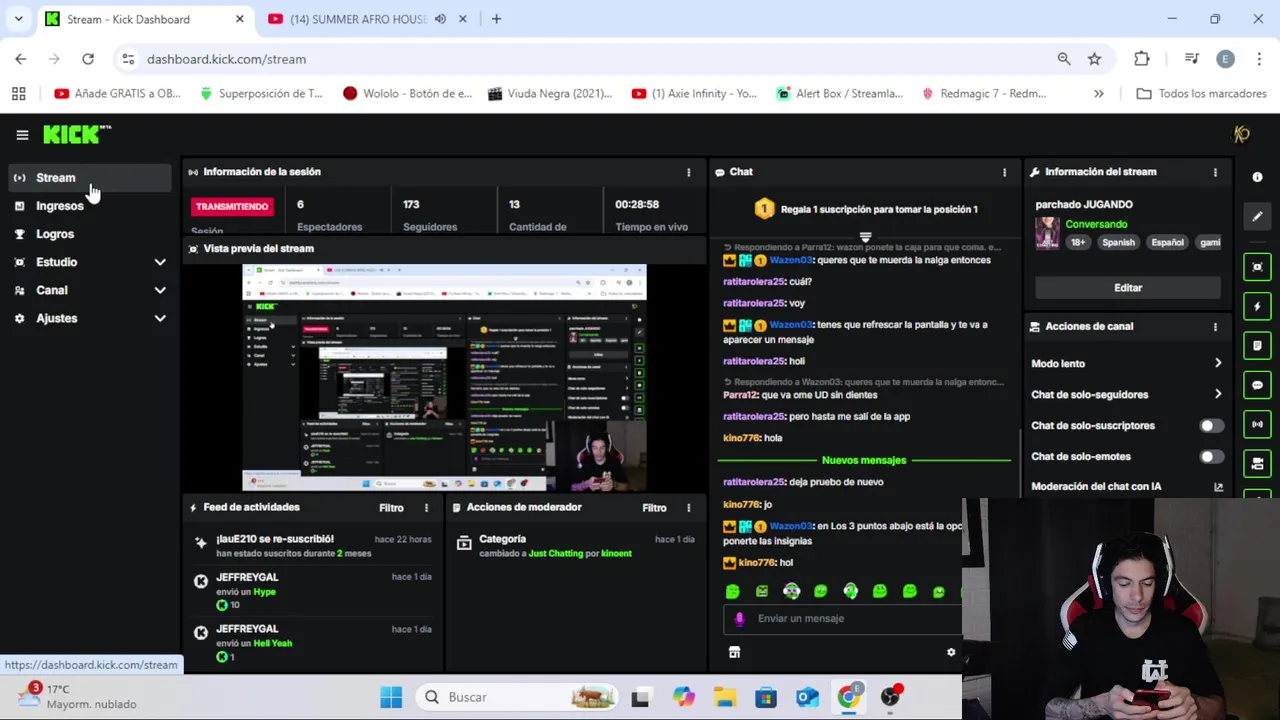Viewport: 1280px width, 720px height.
Task: Click the Enviar un mensaje input field
Action: point(842,619)
